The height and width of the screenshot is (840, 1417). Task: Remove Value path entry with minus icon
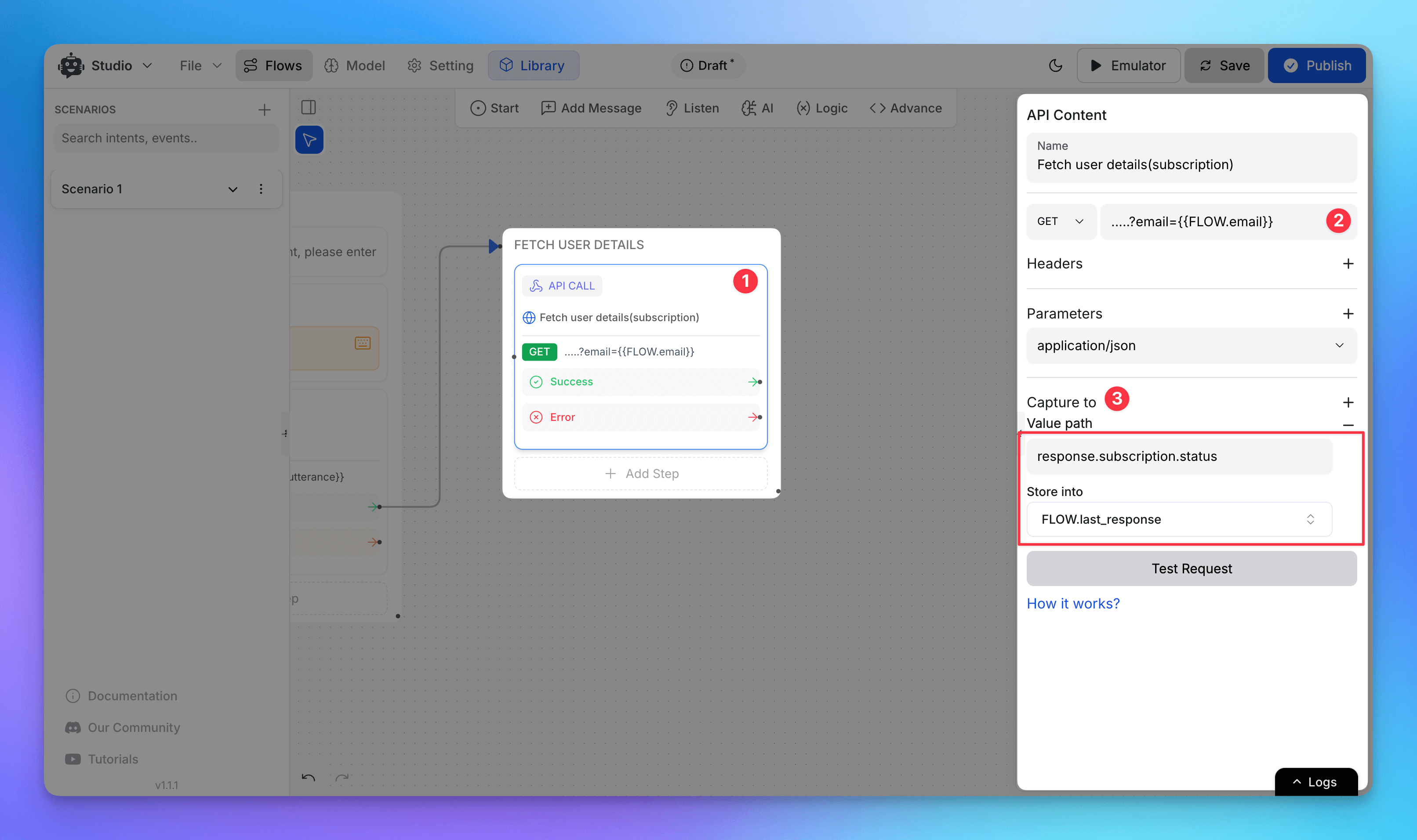(x=1348, y=424)
